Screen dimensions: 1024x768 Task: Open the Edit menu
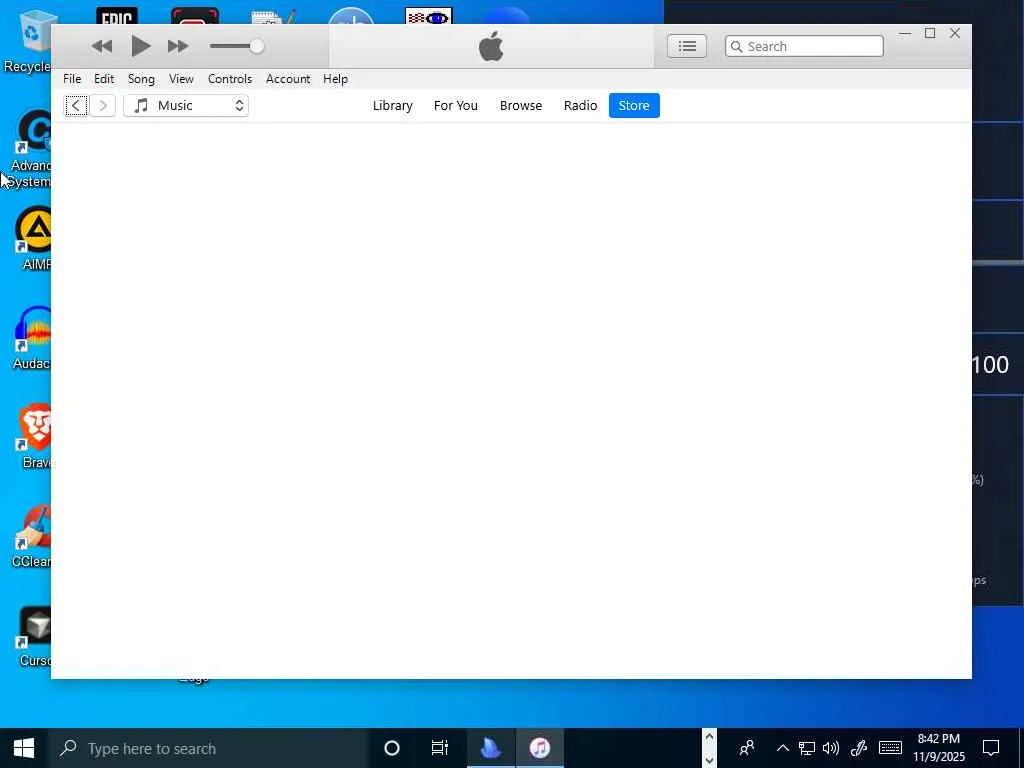[x=104, y=79]
